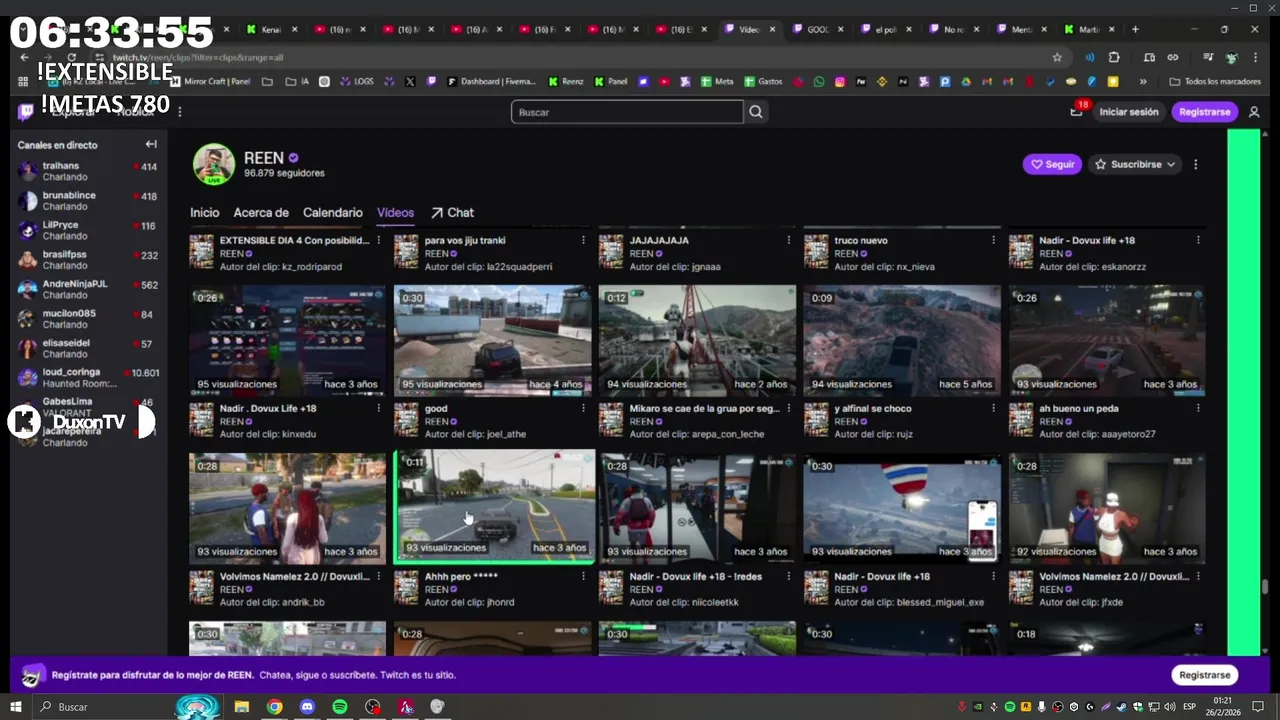Open the Reenz bookmark
Image resolution: width=1280 pixels, height=720 pixels.
click(565, 81)
